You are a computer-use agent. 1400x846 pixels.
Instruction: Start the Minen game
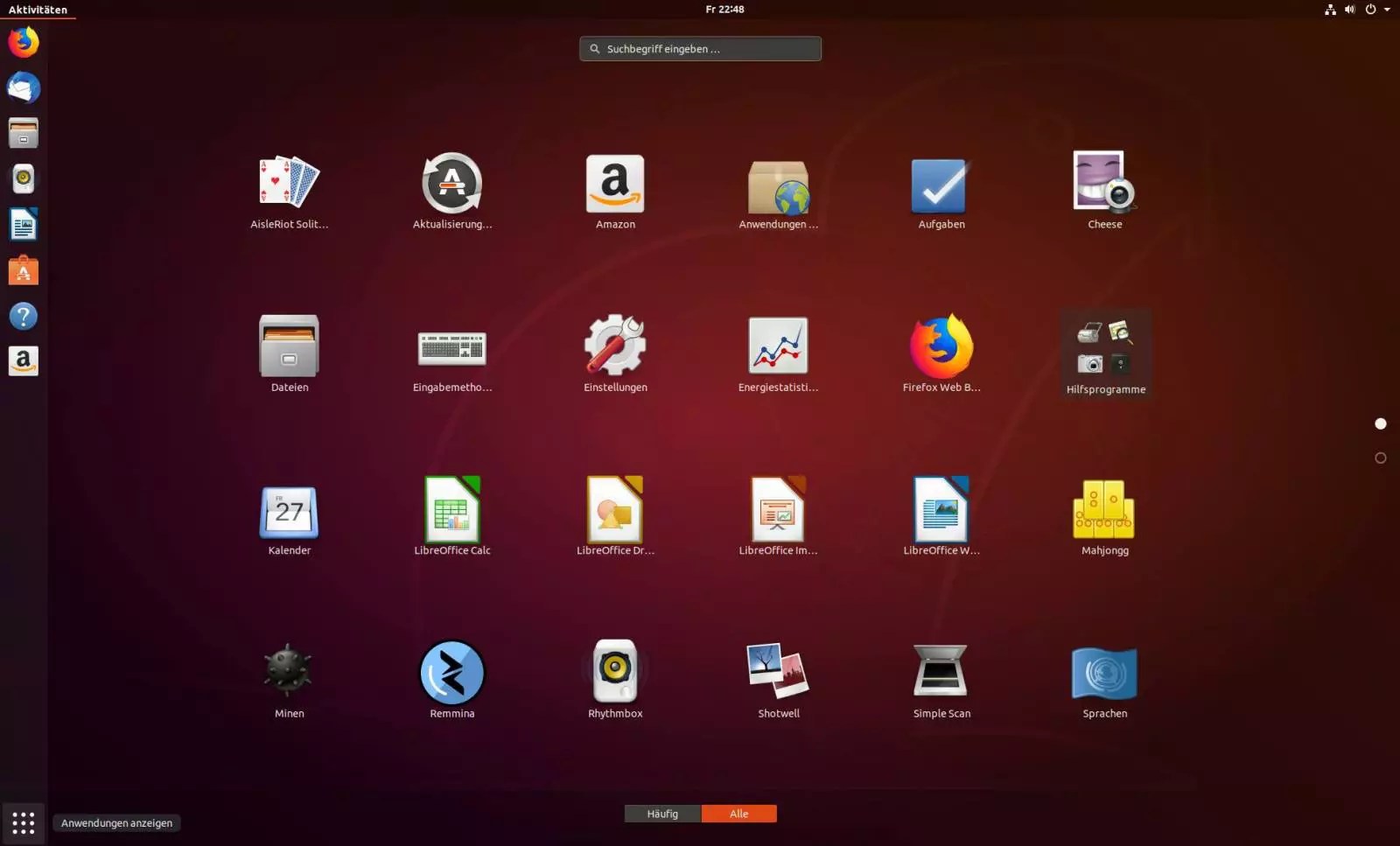tap(290, 681)
